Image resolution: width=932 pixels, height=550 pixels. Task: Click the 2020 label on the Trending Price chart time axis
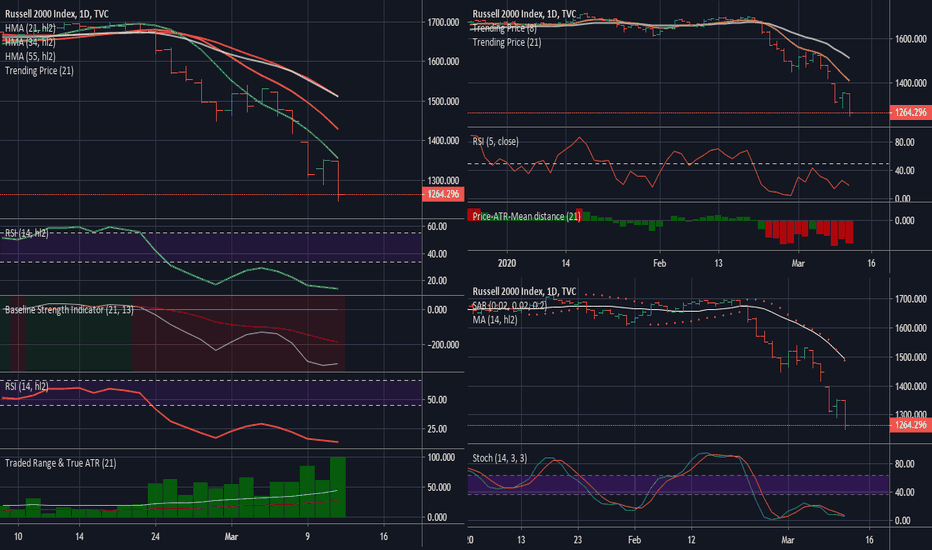point(507,263)
